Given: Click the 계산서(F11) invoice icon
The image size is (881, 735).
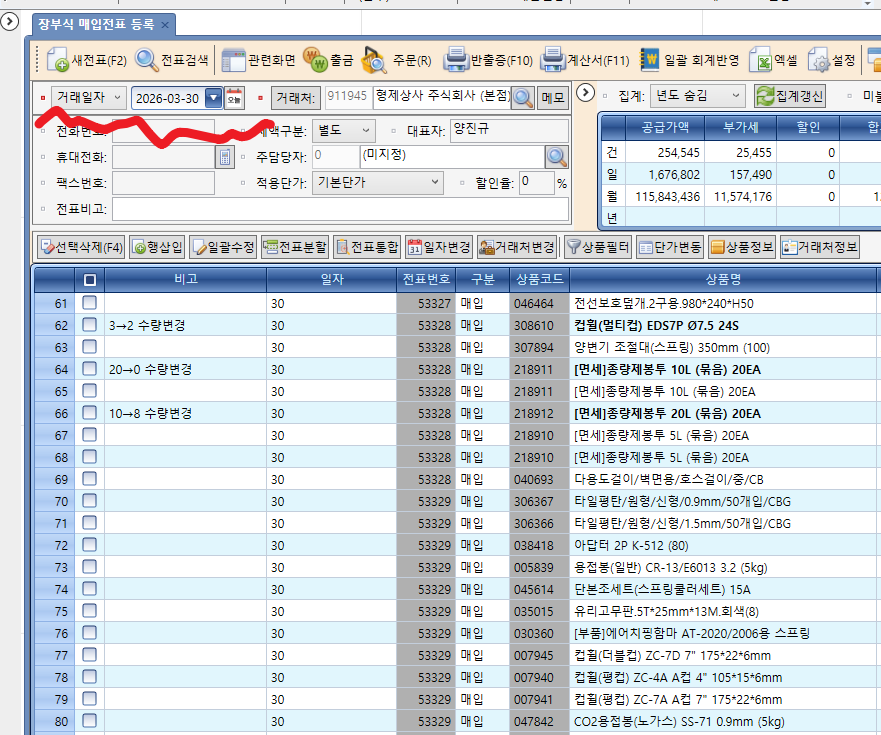Looking at the screenshot, I should pos(553,61).
